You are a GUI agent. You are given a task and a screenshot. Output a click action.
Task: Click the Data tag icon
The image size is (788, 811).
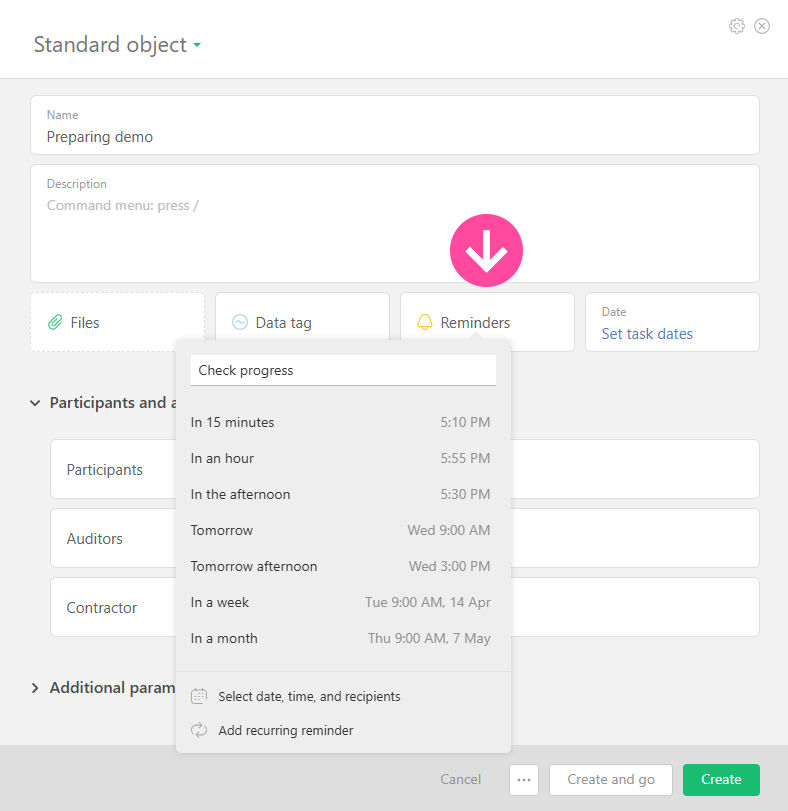click(240, 323)
